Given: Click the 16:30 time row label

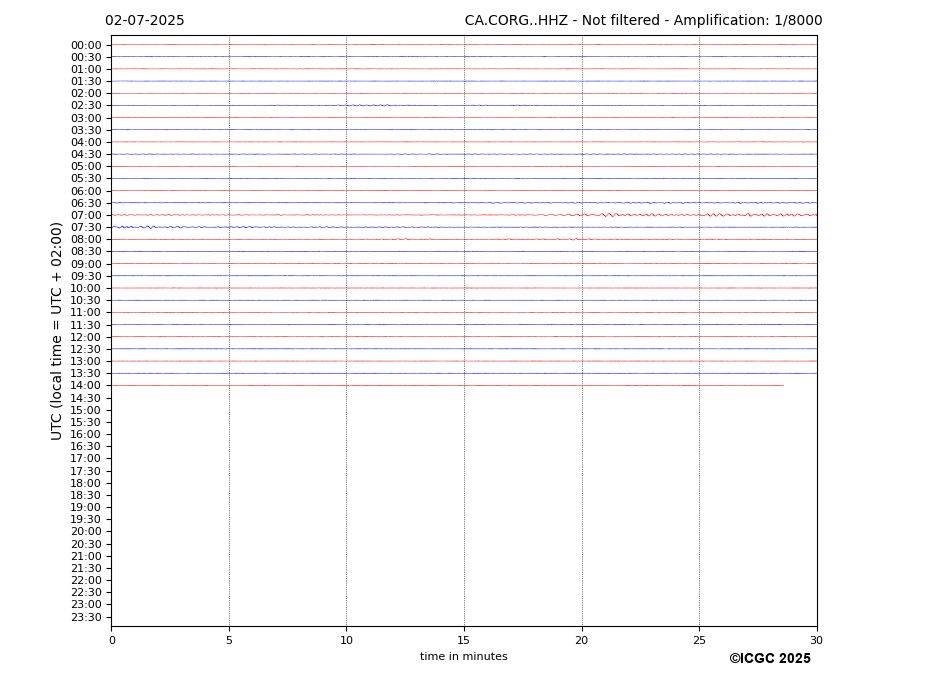Looking at the screenshot, I should click(x=86, y=446).
